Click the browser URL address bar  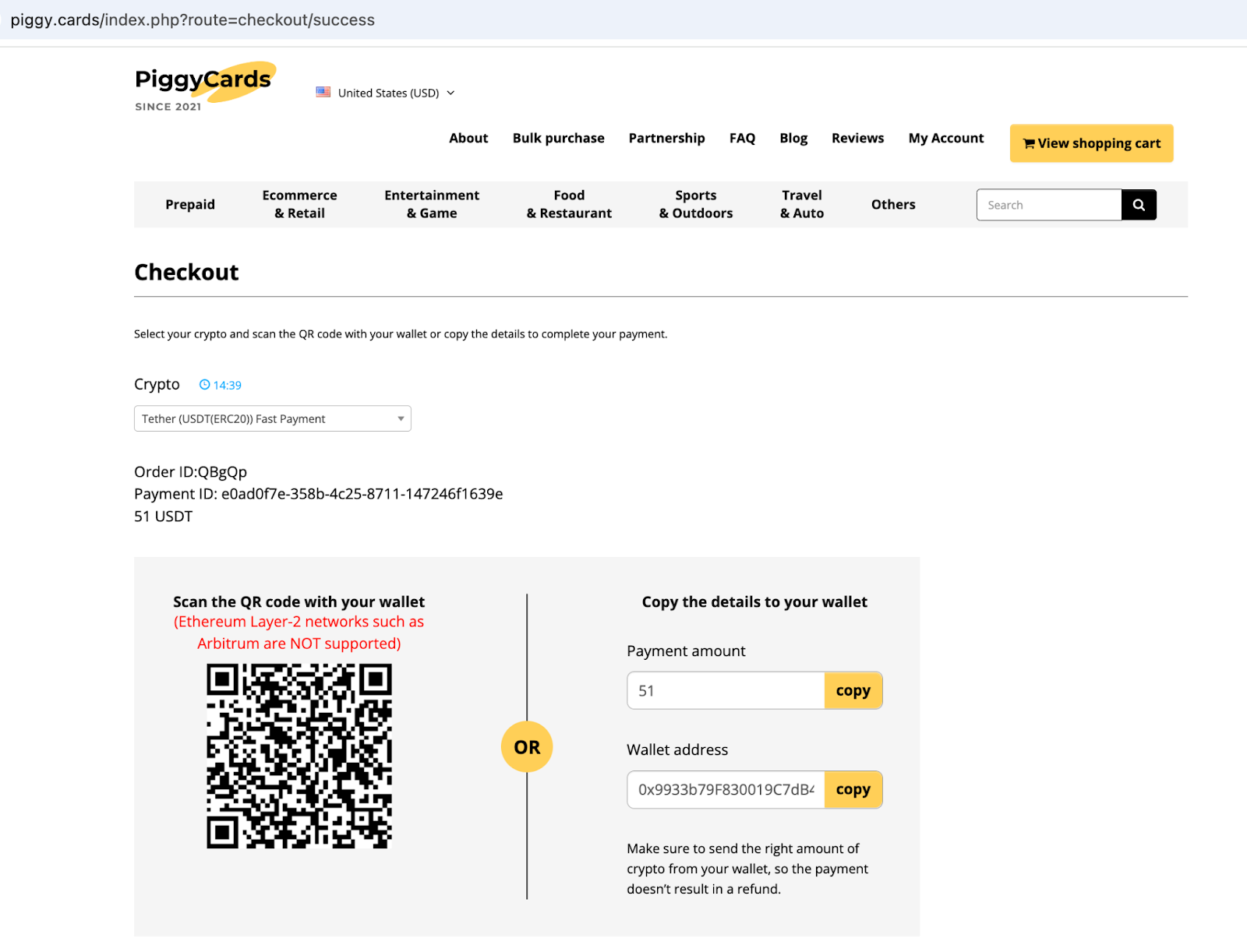(x=623, y=19)
